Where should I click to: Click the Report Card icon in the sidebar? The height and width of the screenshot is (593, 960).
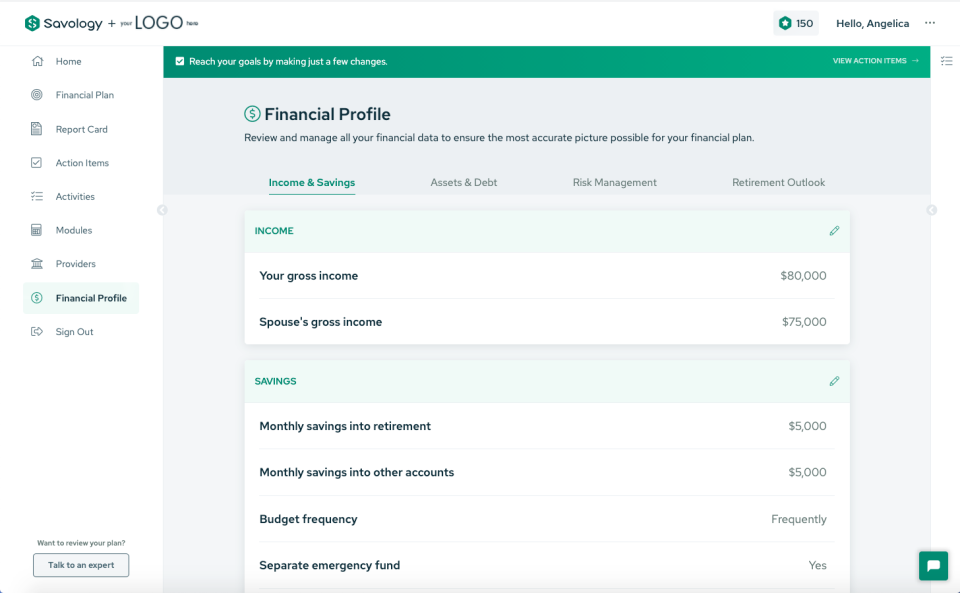pyautogui.click(x=36, y=128)
